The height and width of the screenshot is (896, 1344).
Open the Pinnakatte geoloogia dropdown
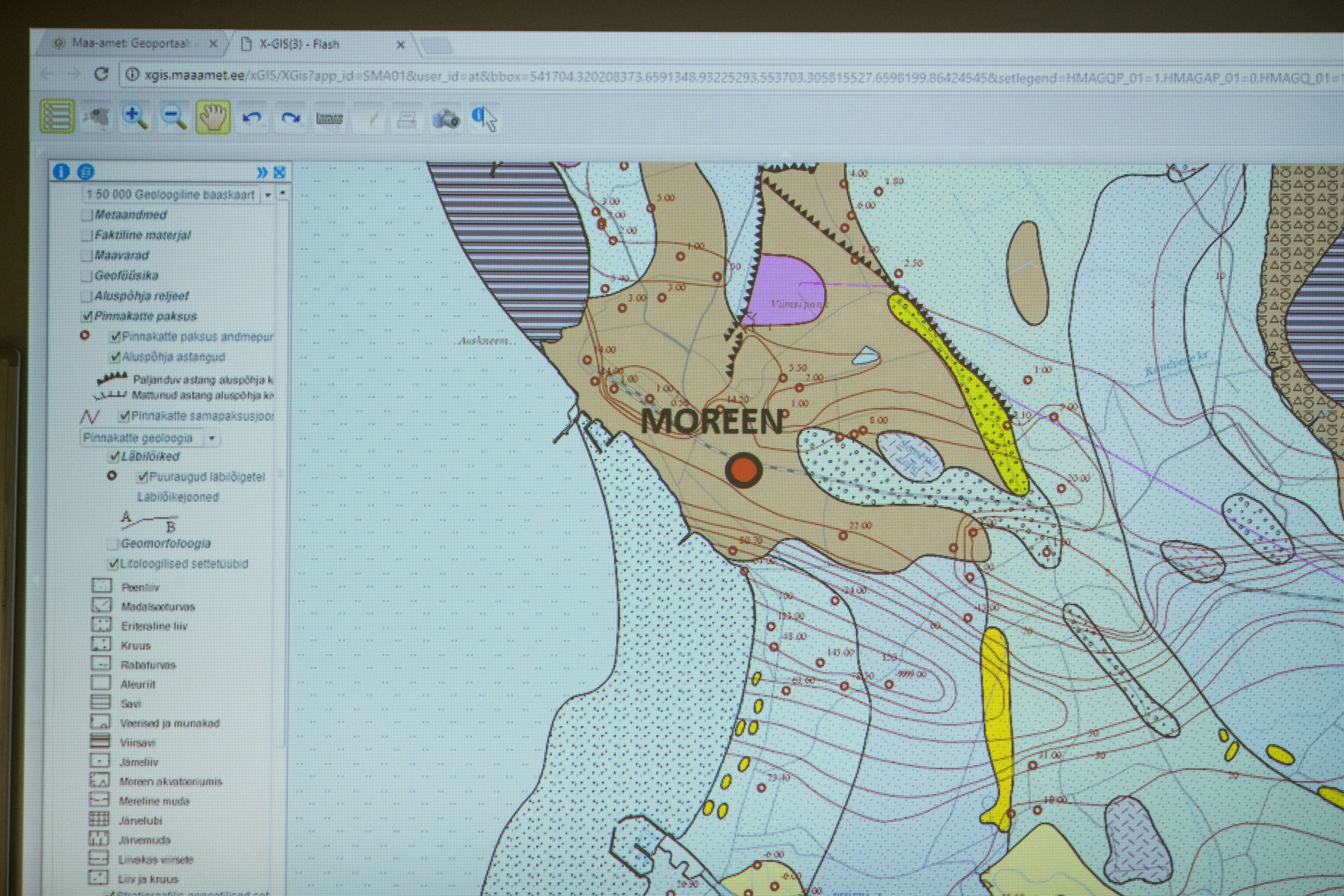click(x=212, y=438)
